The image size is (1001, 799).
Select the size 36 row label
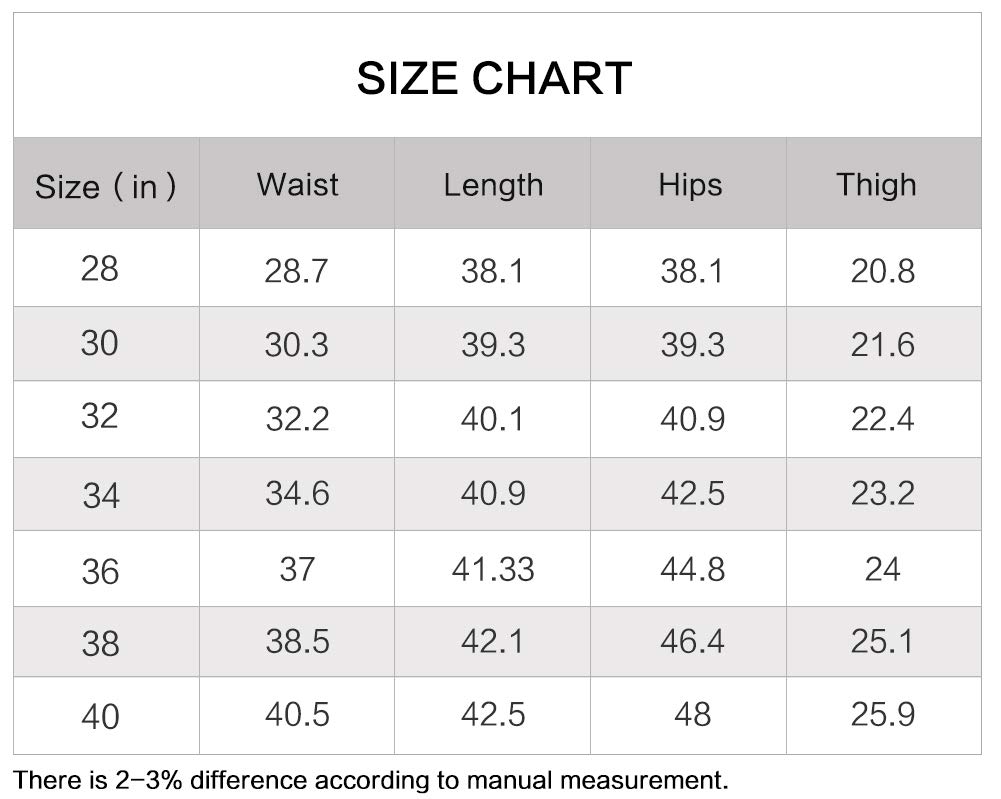tap(101, 572)
